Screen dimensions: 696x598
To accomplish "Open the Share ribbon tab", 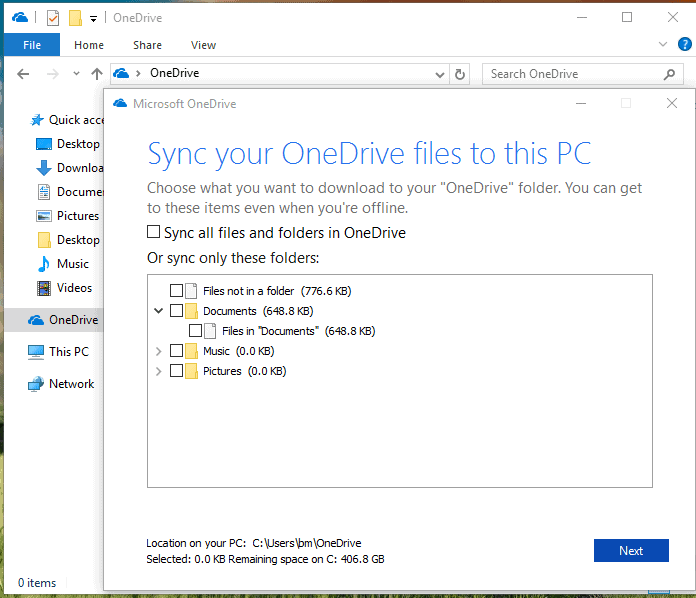I will point(147,45).
